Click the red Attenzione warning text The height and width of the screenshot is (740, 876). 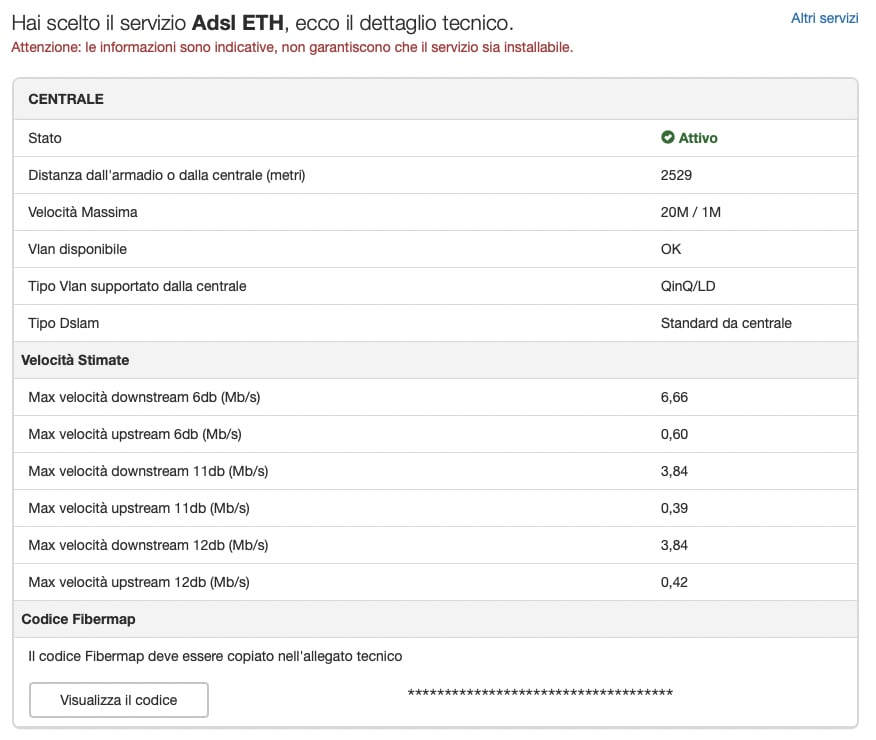292,47
